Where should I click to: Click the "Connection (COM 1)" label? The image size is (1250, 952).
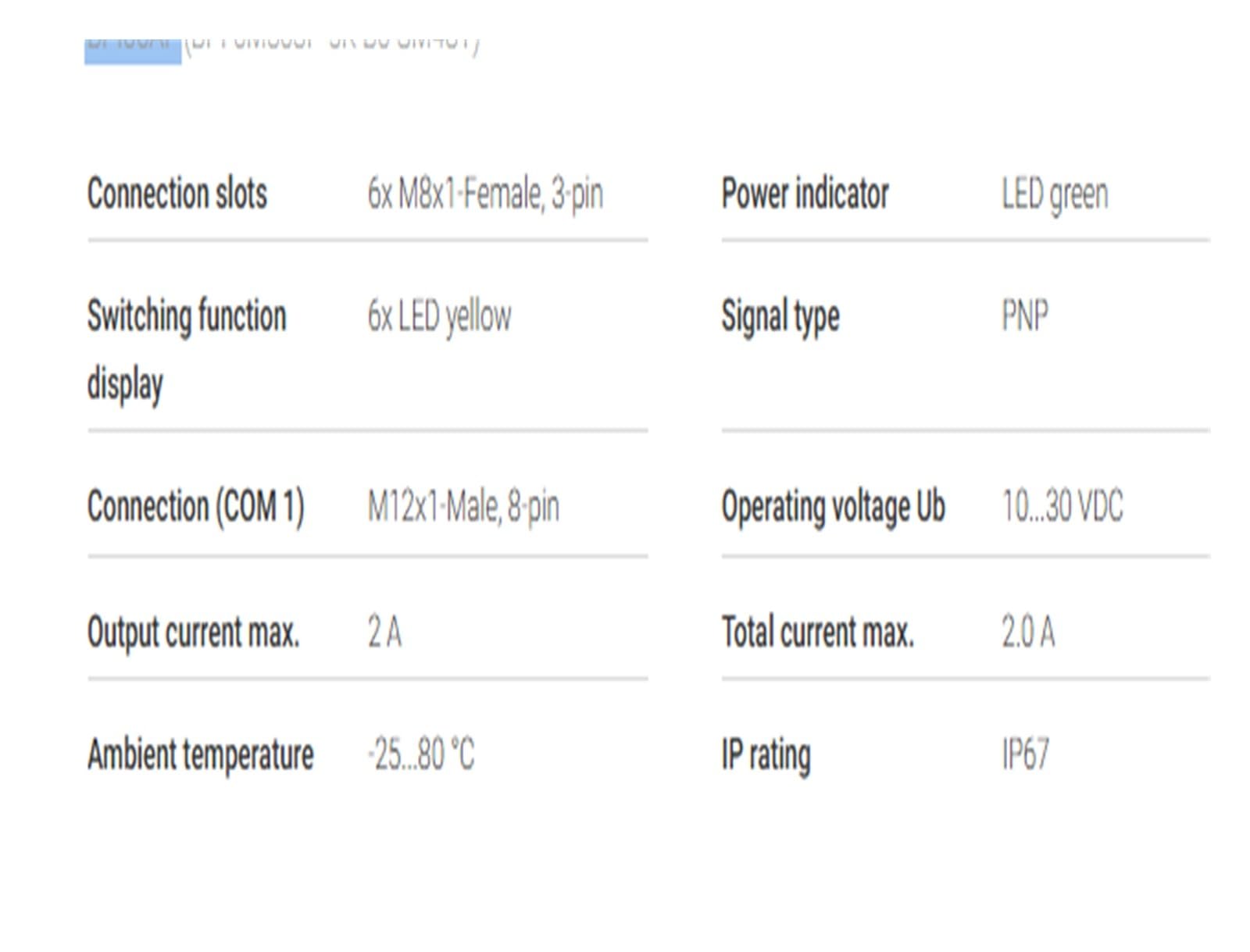195,506
